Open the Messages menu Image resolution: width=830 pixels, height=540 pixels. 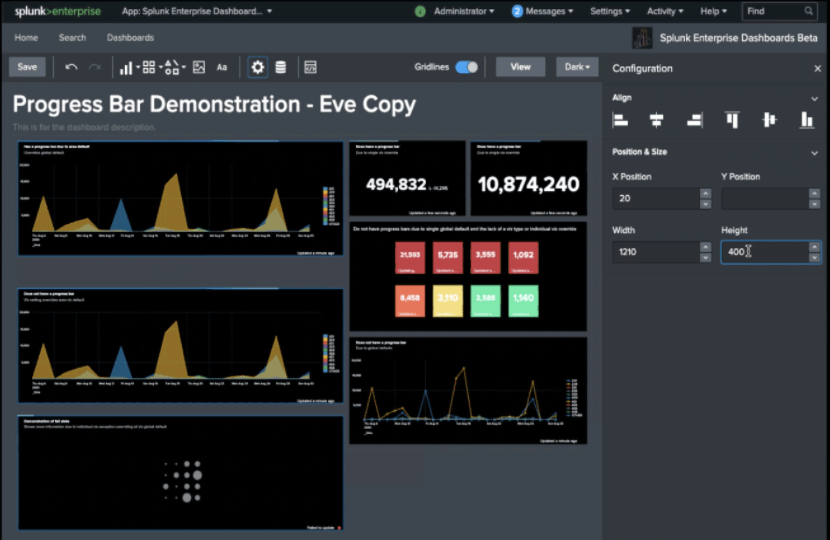[x=548, y=11]
